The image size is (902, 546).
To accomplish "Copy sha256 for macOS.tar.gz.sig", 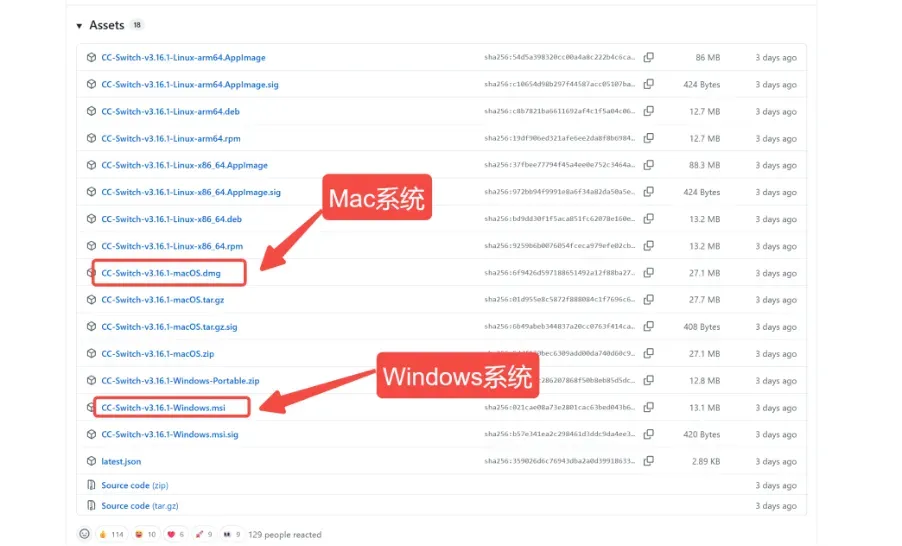I will 649,326.
